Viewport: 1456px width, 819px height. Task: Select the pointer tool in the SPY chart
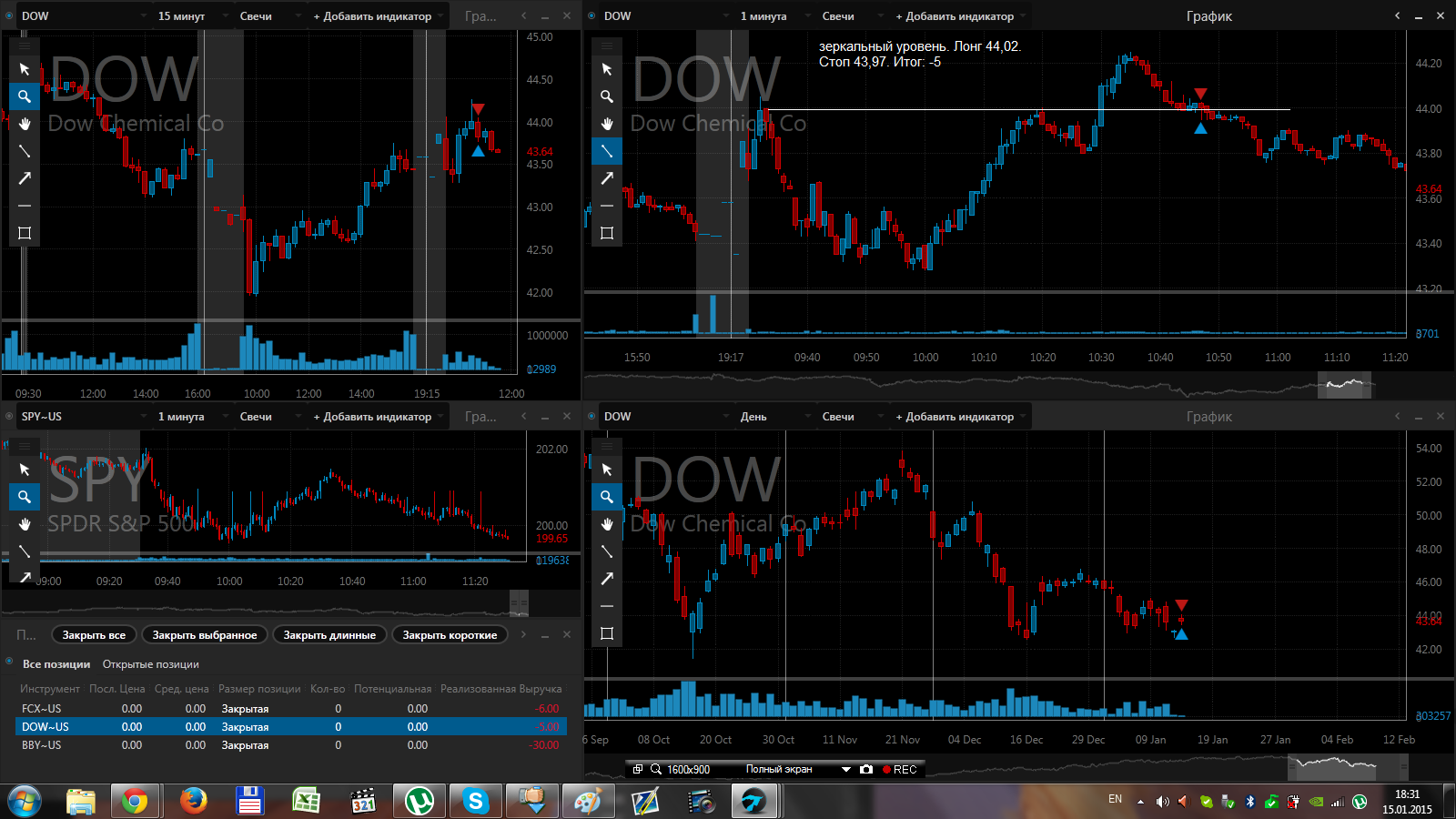click(25, 470)
